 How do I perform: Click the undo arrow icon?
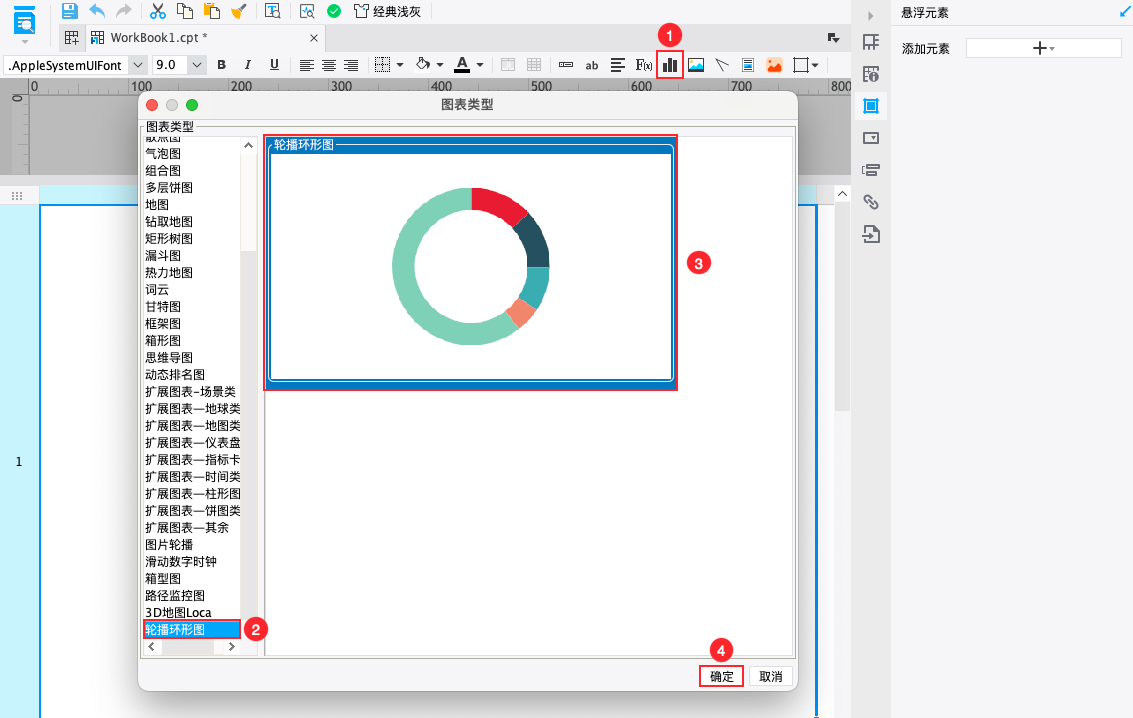[x=97, y=11]
